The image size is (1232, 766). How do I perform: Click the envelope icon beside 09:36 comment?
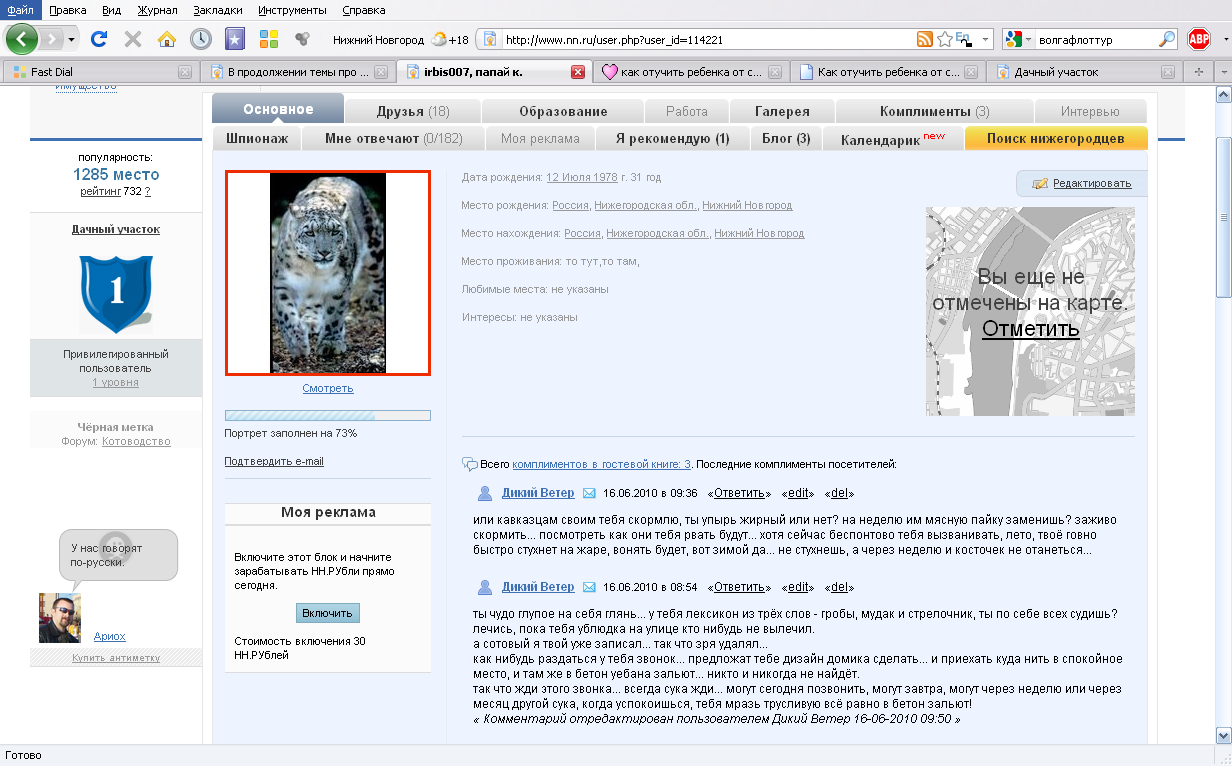pos(589,493)
